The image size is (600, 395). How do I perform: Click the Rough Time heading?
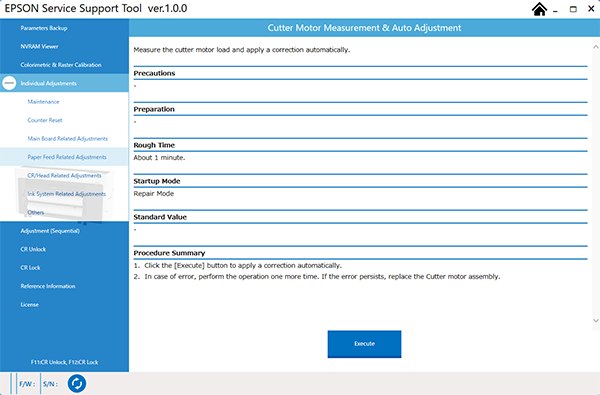click(154, 145)
